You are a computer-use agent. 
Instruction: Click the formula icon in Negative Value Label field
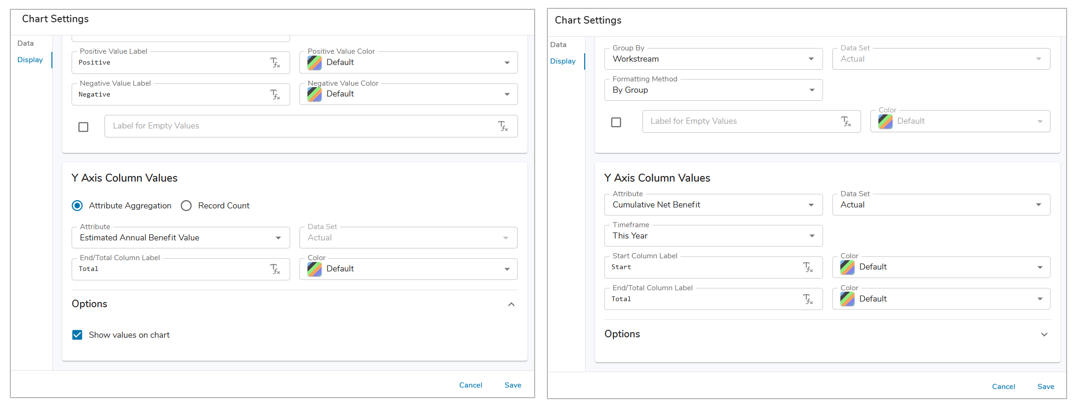click(275, 95)
